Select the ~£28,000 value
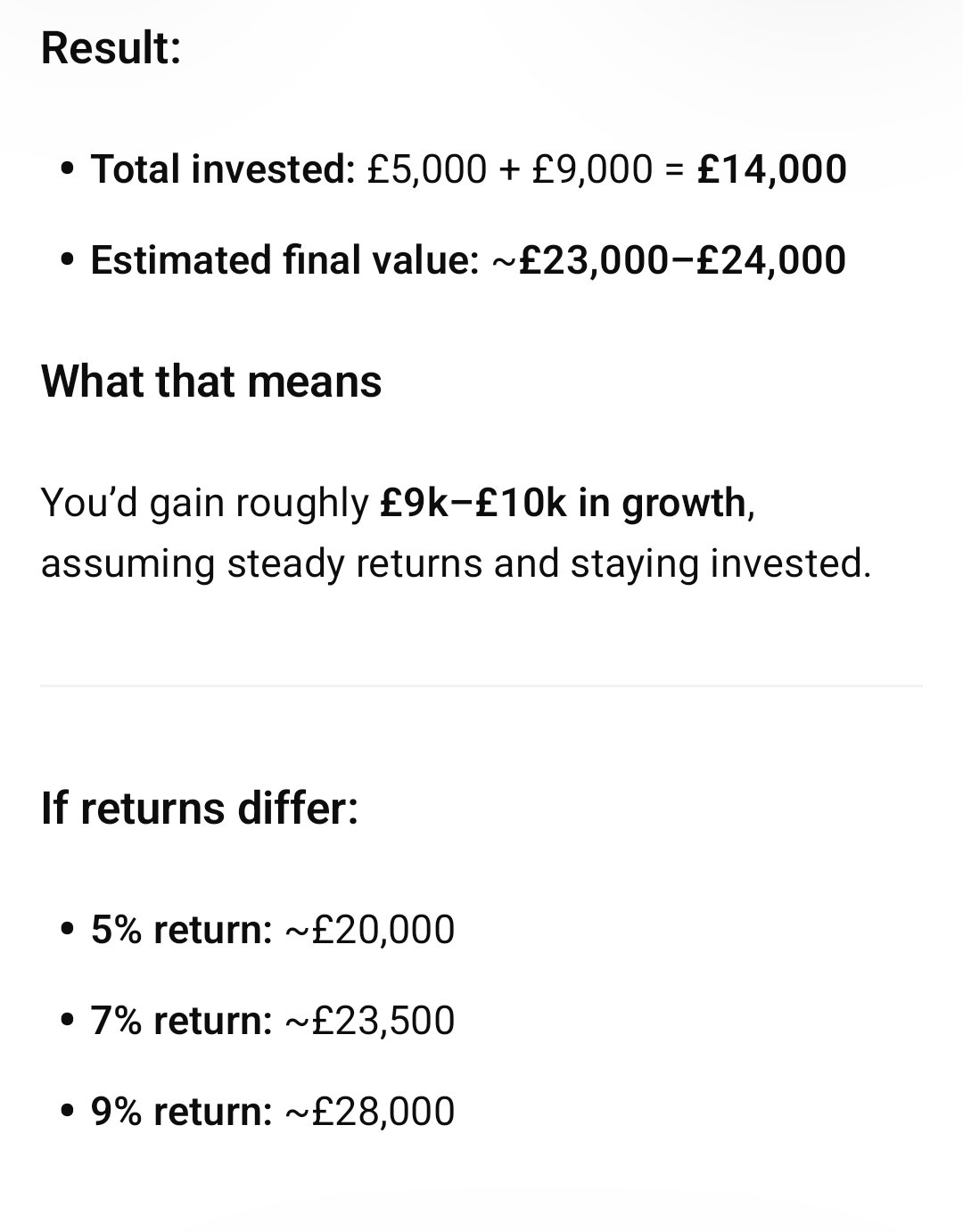 (x=369, y=1112)
